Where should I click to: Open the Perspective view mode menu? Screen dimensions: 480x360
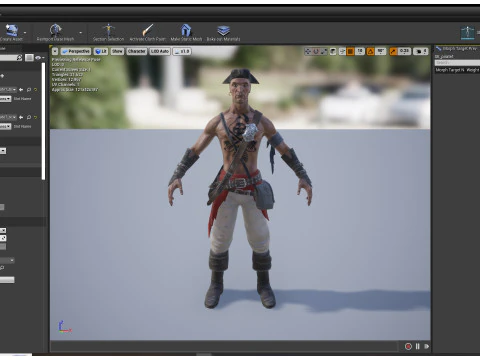pyautogui.click(x=76, y=51)
